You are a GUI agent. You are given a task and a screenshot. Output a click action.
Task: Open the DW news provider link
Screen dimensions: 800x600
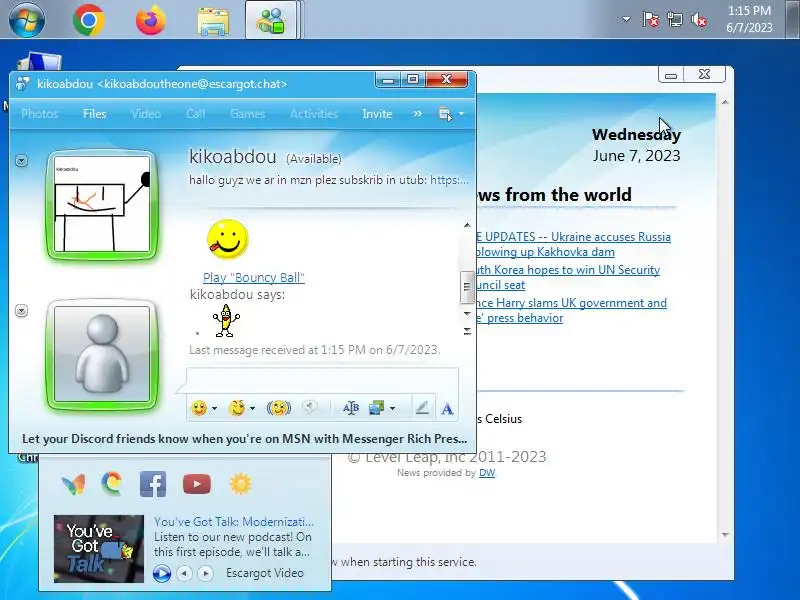487,472
